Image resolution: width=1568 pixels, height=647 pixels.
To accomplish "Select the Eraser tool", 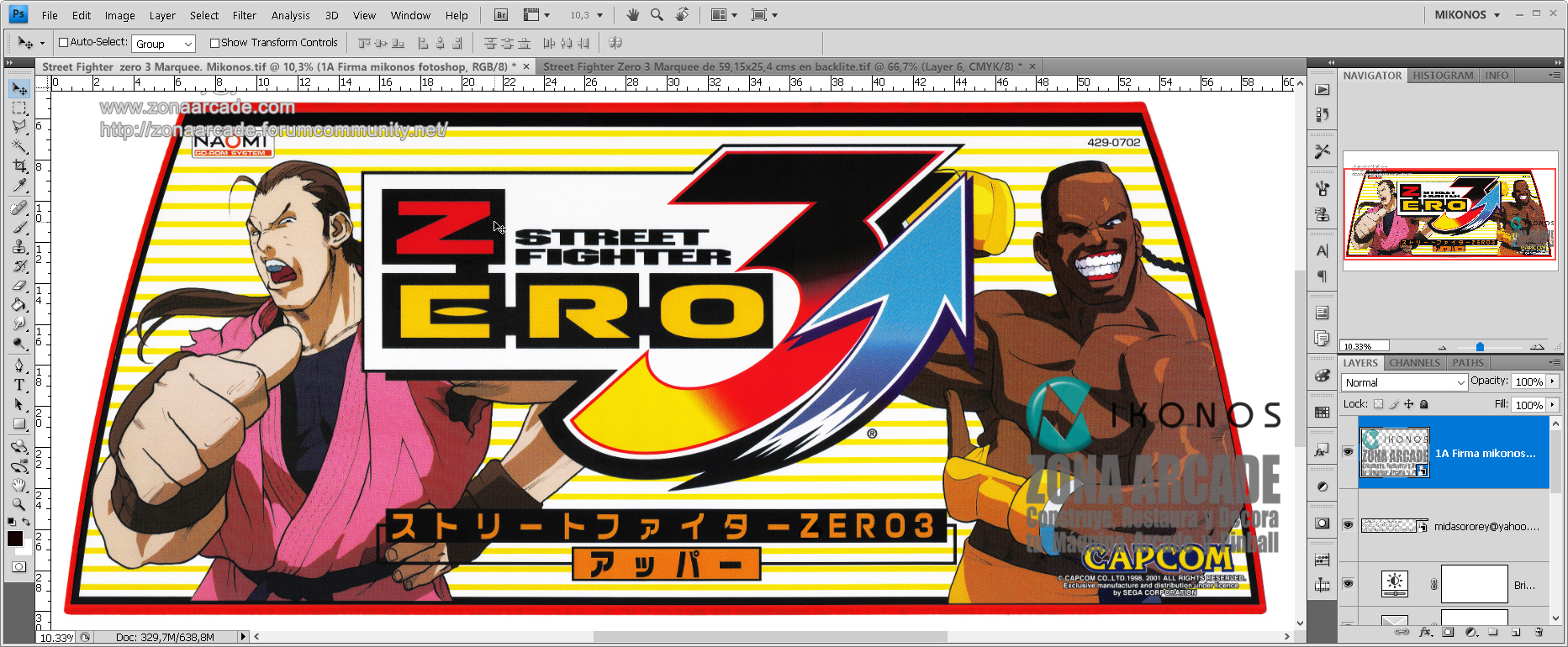I will coord(19,286).
